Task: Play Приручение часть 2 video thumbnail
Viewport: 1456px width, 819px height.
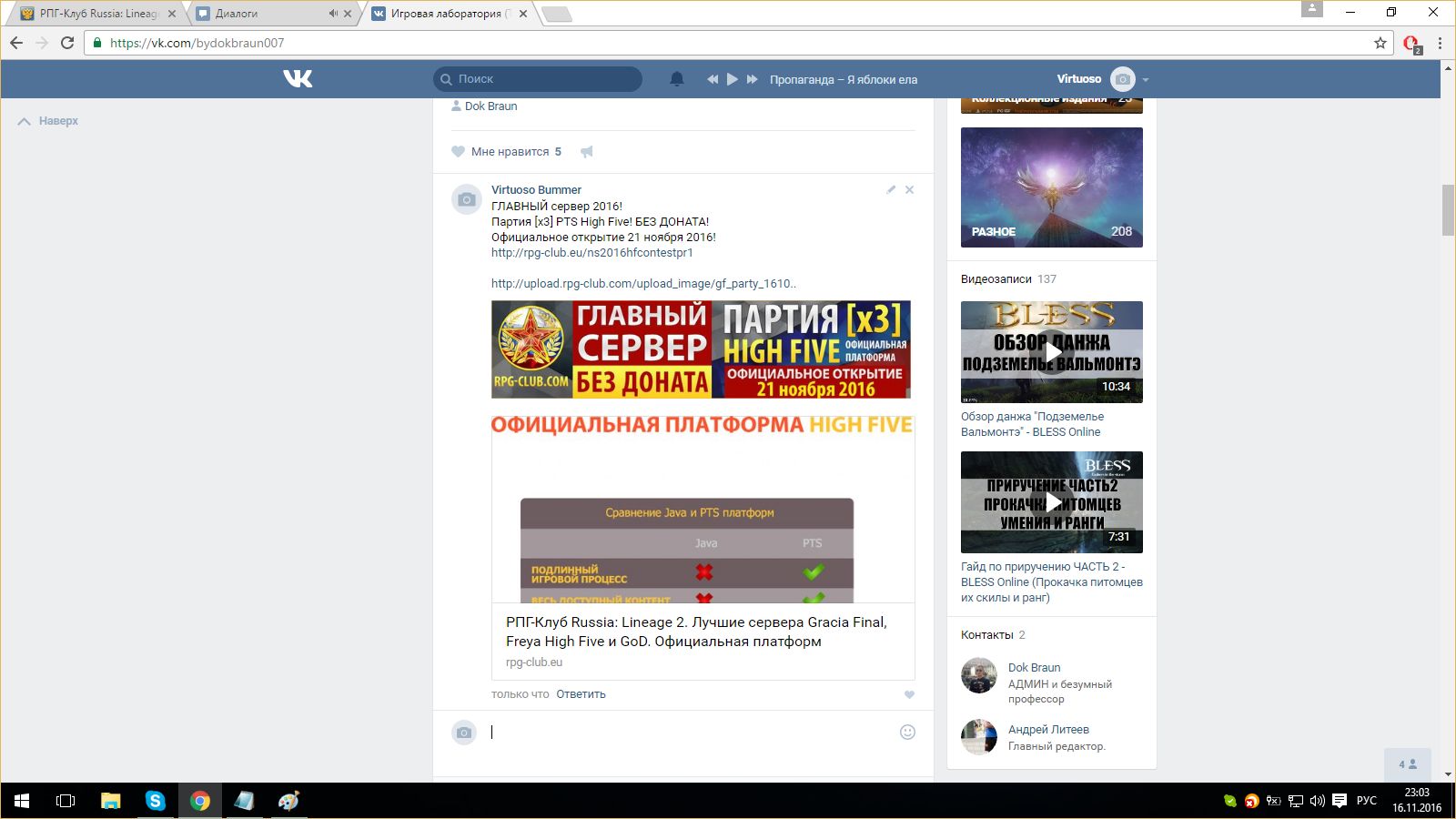Action: 1052,502
